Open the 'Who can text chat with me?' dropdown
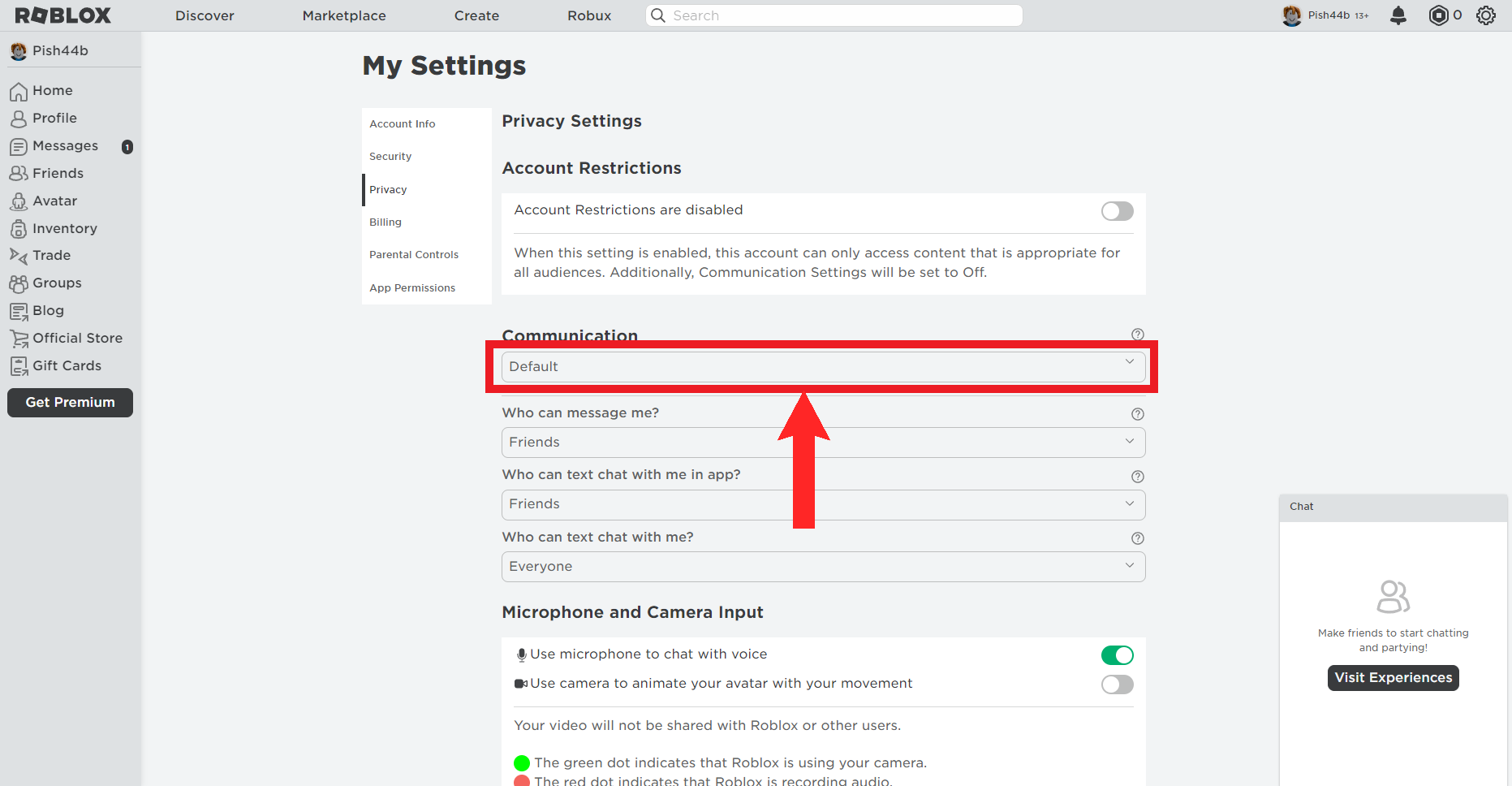1512x786 pixels. click(823, 567)
